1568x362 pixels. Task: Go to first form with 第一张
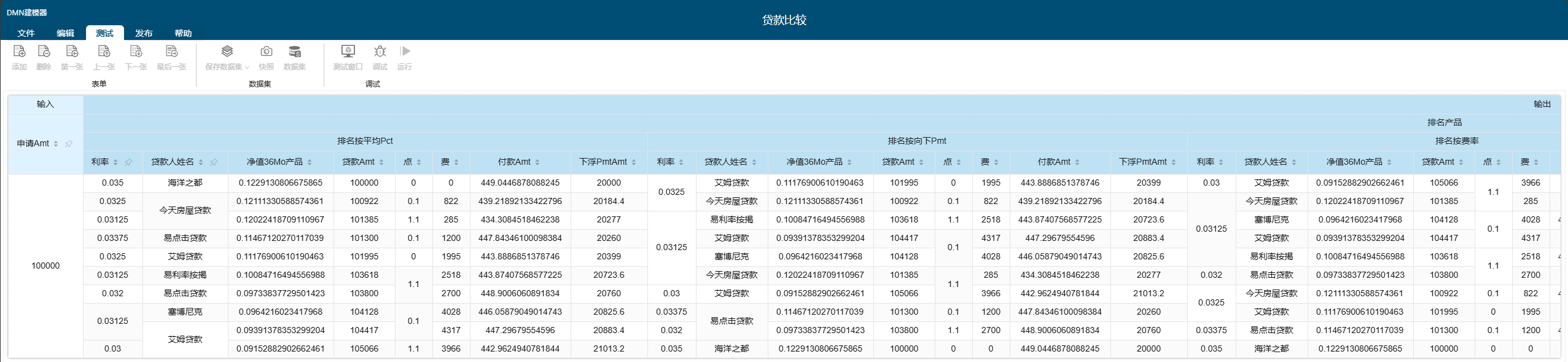coord(72,52)
